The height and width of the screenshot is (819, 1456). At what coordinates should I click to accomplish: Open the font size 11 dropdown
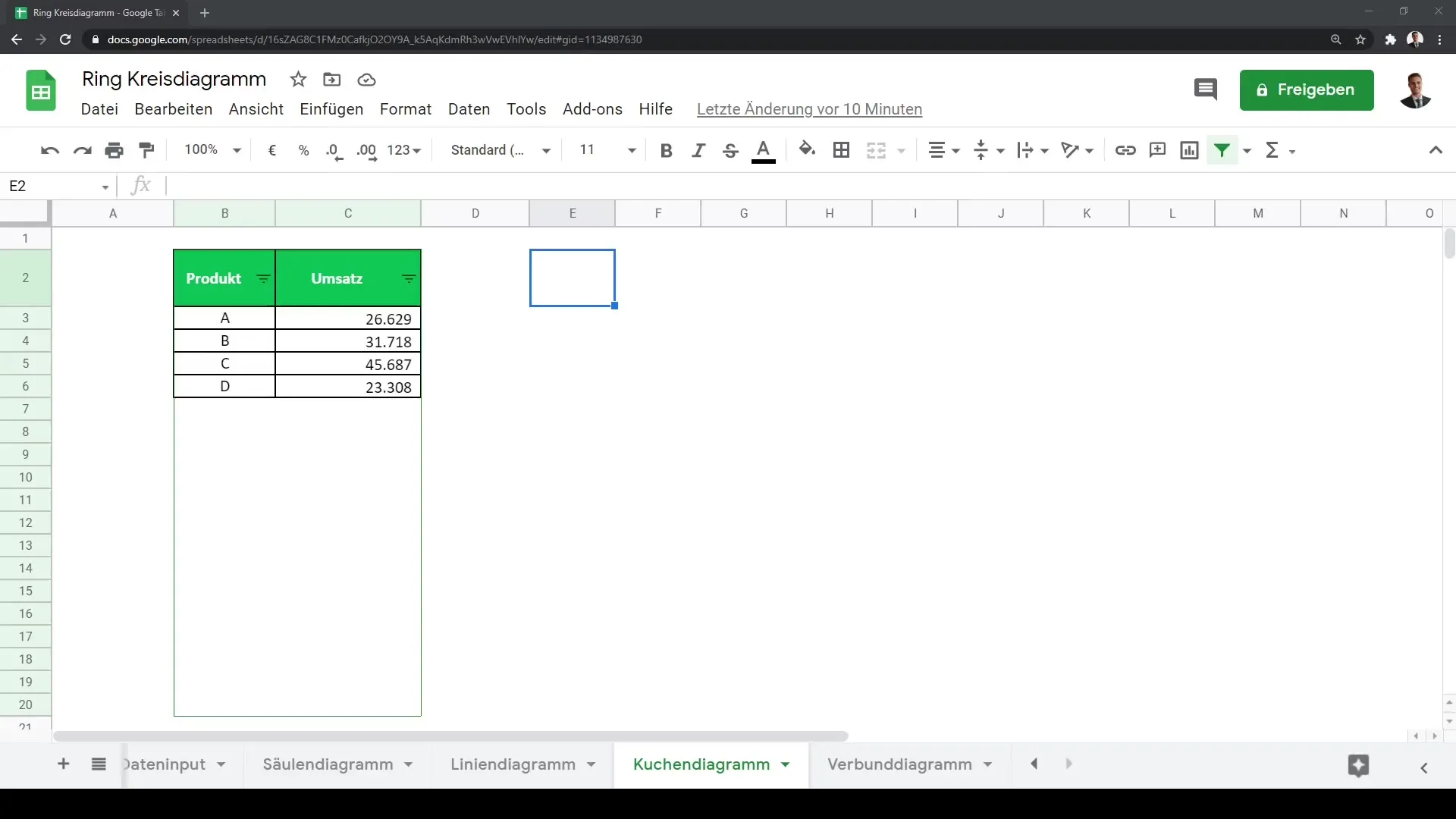[607, 150]
